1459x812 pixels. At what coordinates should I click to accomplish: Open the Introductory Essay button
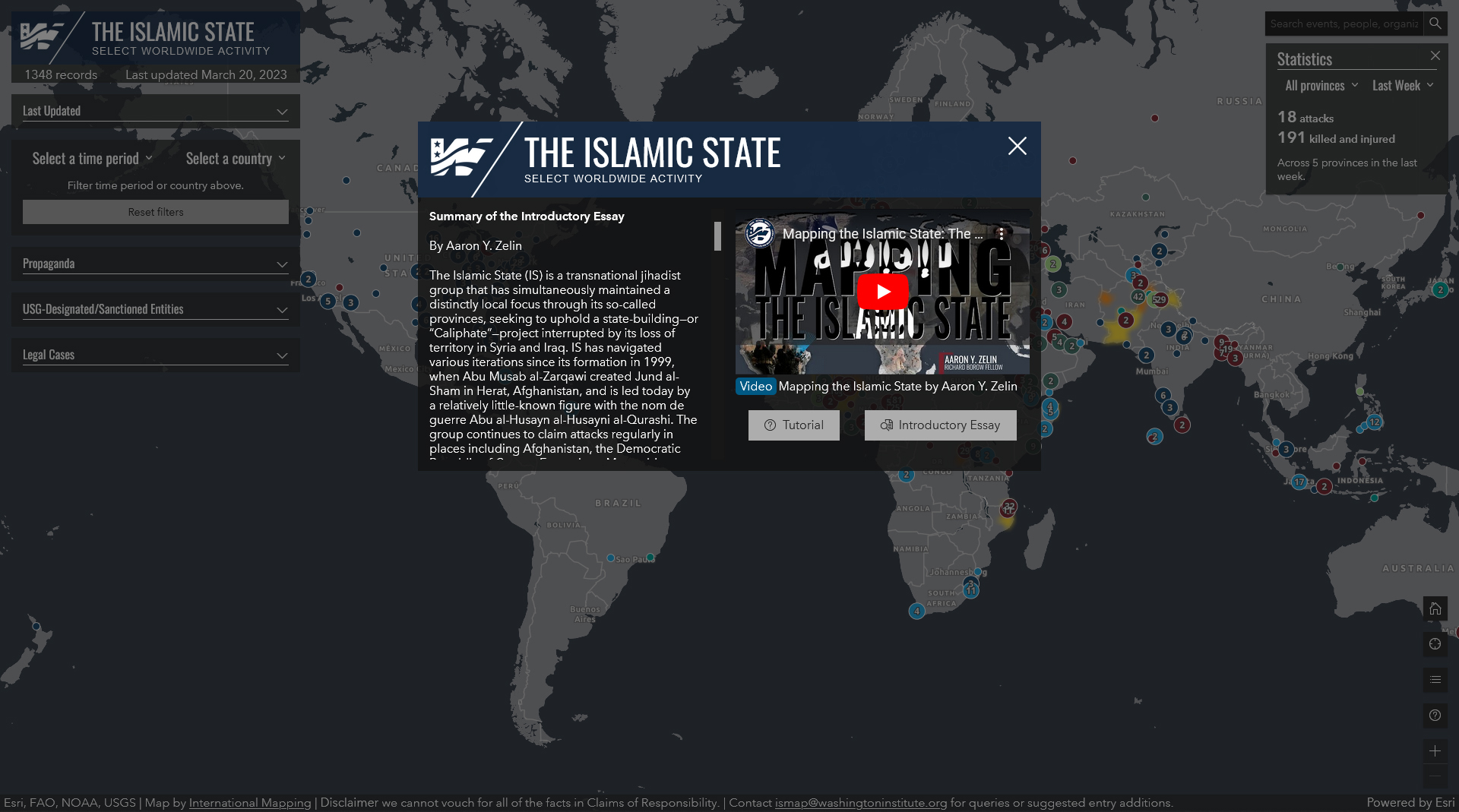(x=940, y=425)
